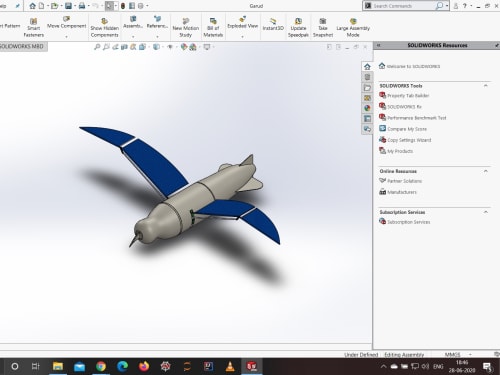Open the Appearances task pane tab
The width and height of the screenshot is (500, 375).
(367, 108)
